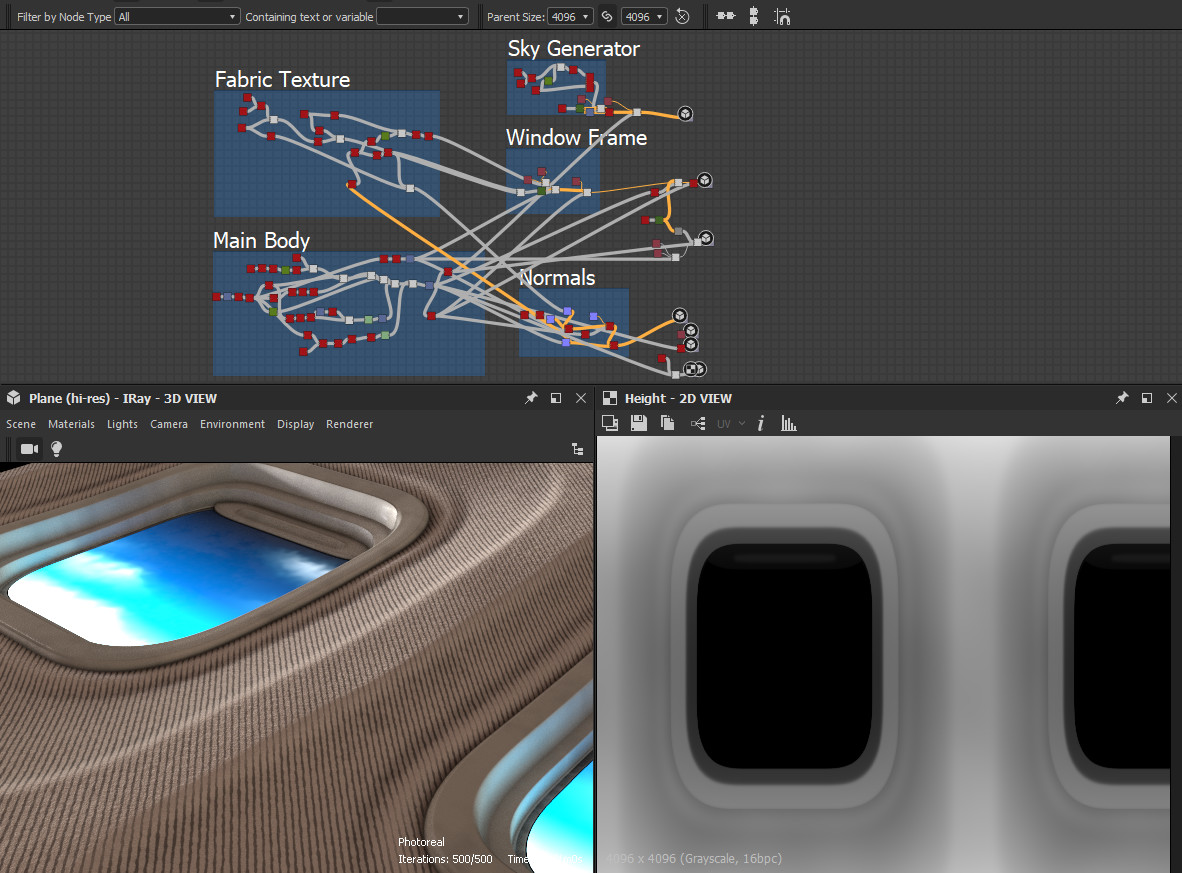Open the Filter by Node Type dropdown
The image size is (1182, 873).
[x=176, y=16]
